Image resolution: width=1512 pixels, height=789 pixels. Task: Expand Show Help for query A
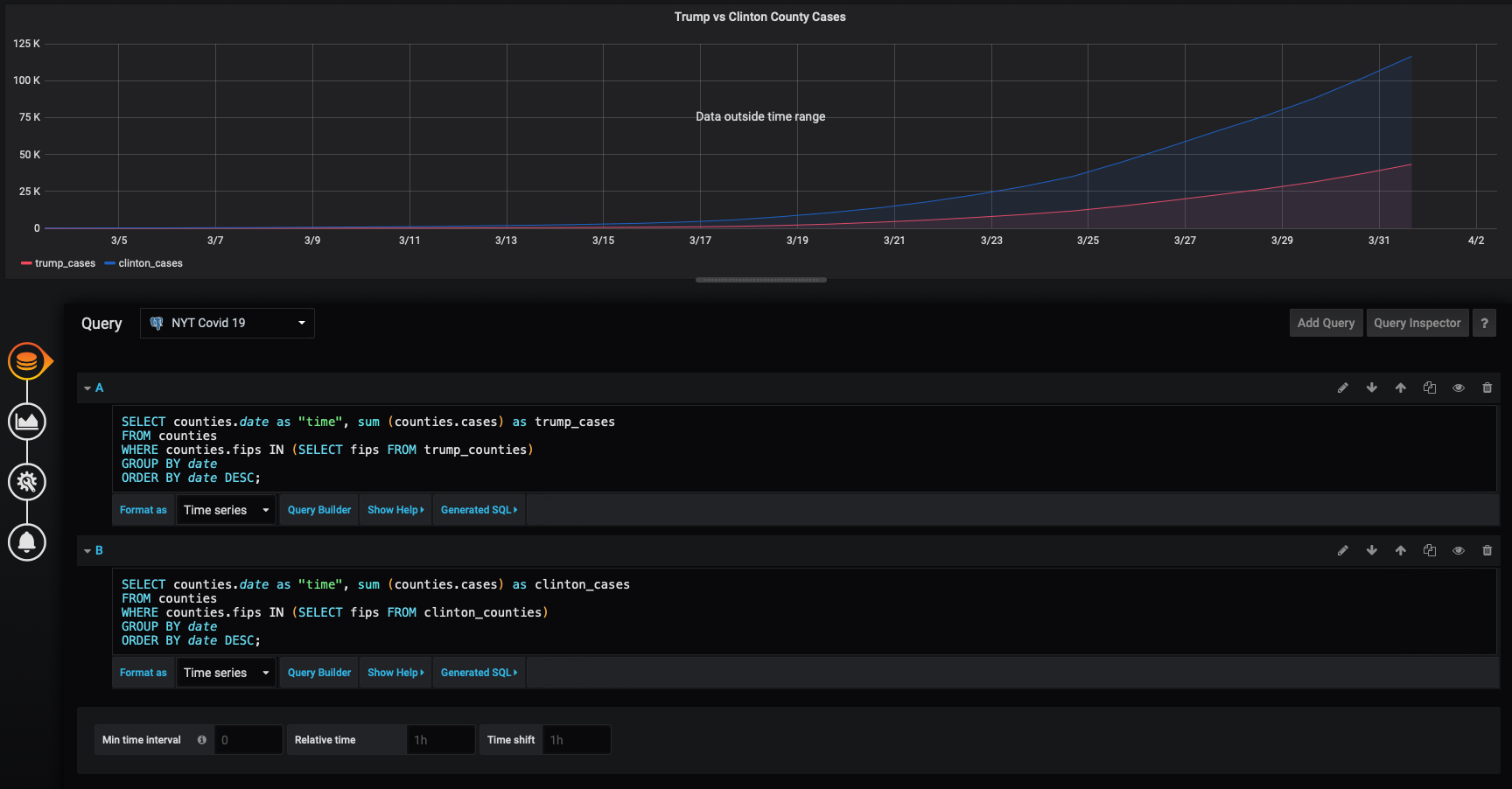[395, 510]
